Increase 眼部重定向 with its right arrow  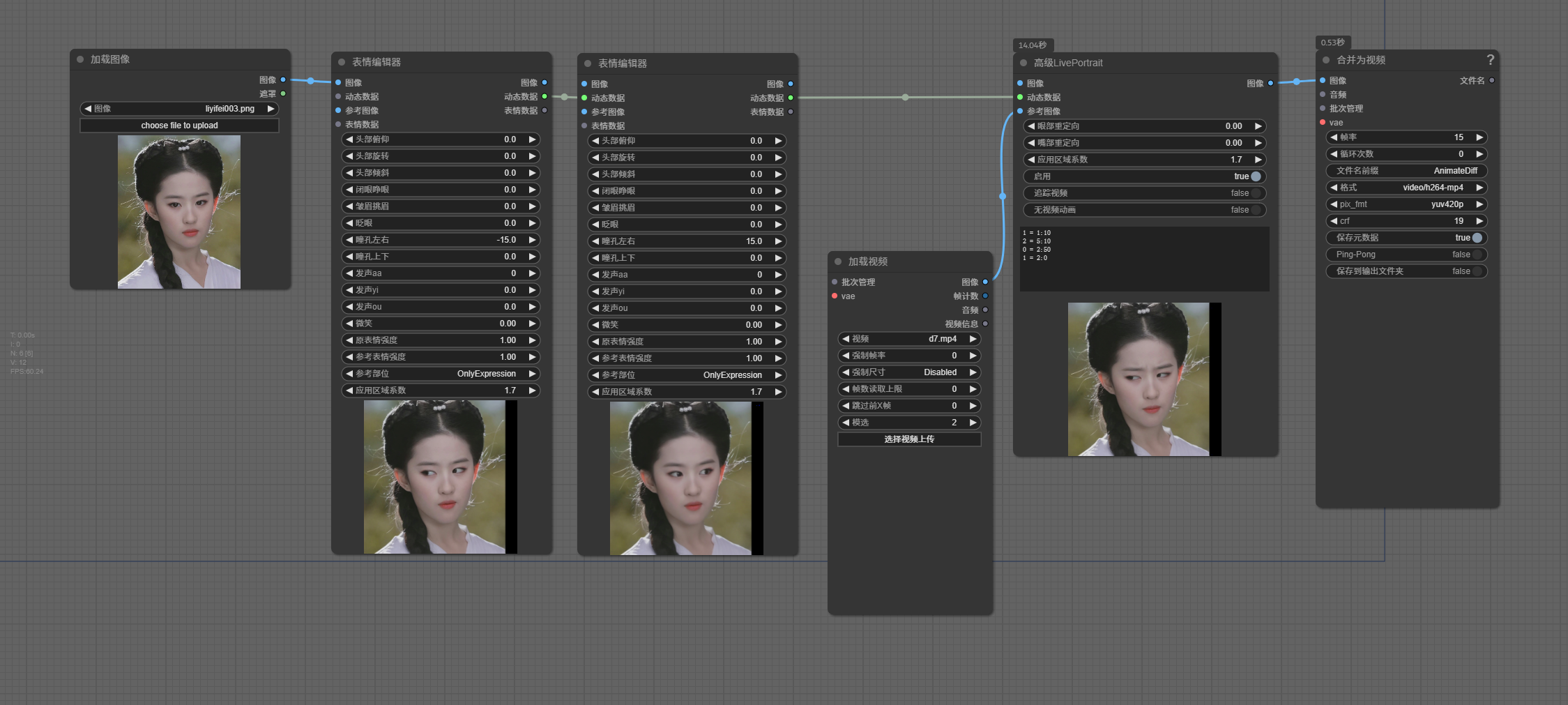(x=1258, y=126)
